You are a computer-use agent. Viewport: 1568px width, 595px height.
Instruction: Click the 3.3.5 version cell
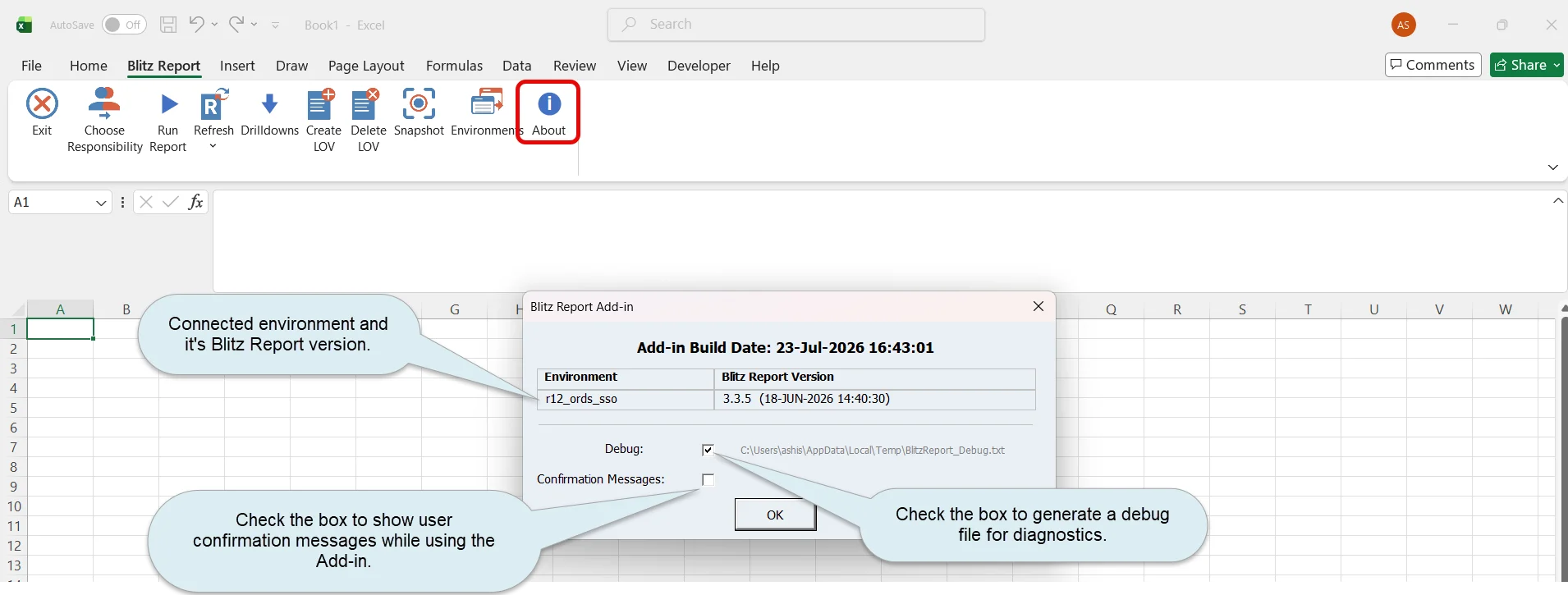coord(875,399)
